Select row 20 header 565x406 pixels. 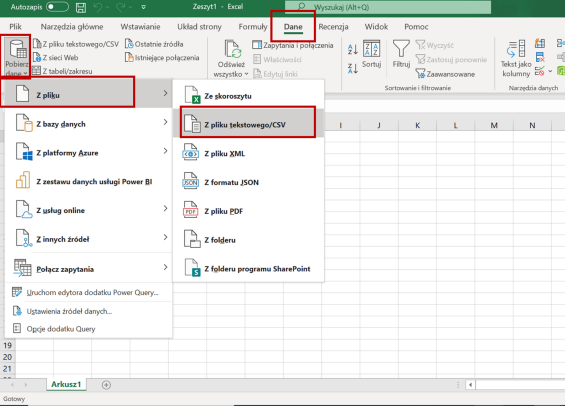[7, 357]
